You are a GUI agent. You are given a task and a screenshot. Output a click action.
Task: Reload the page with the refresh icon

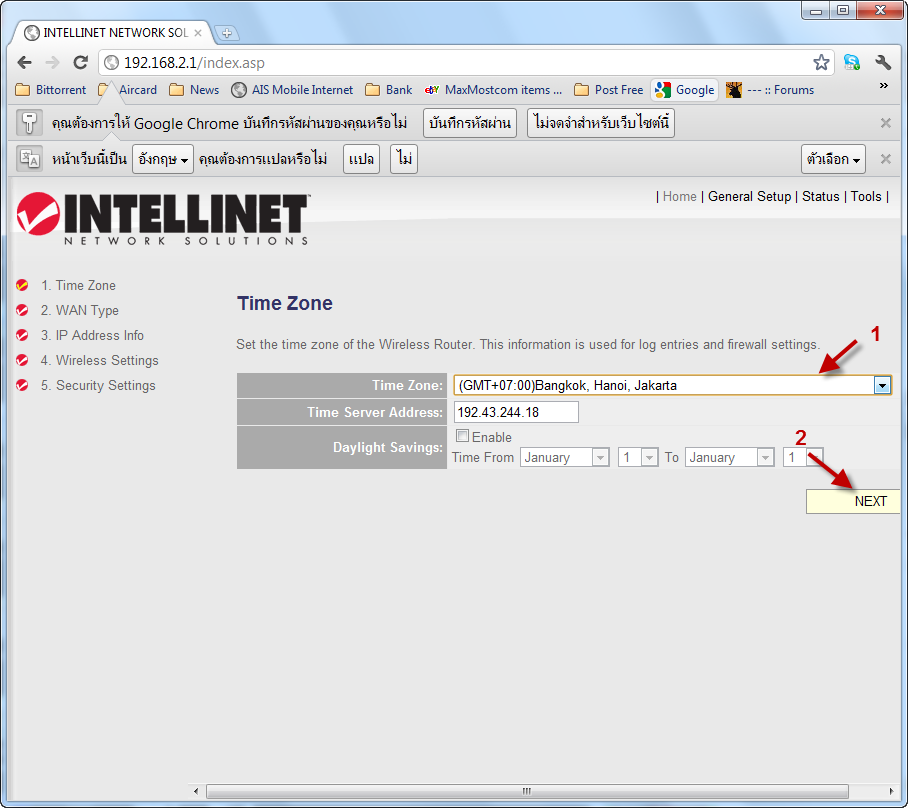point(80,63)
